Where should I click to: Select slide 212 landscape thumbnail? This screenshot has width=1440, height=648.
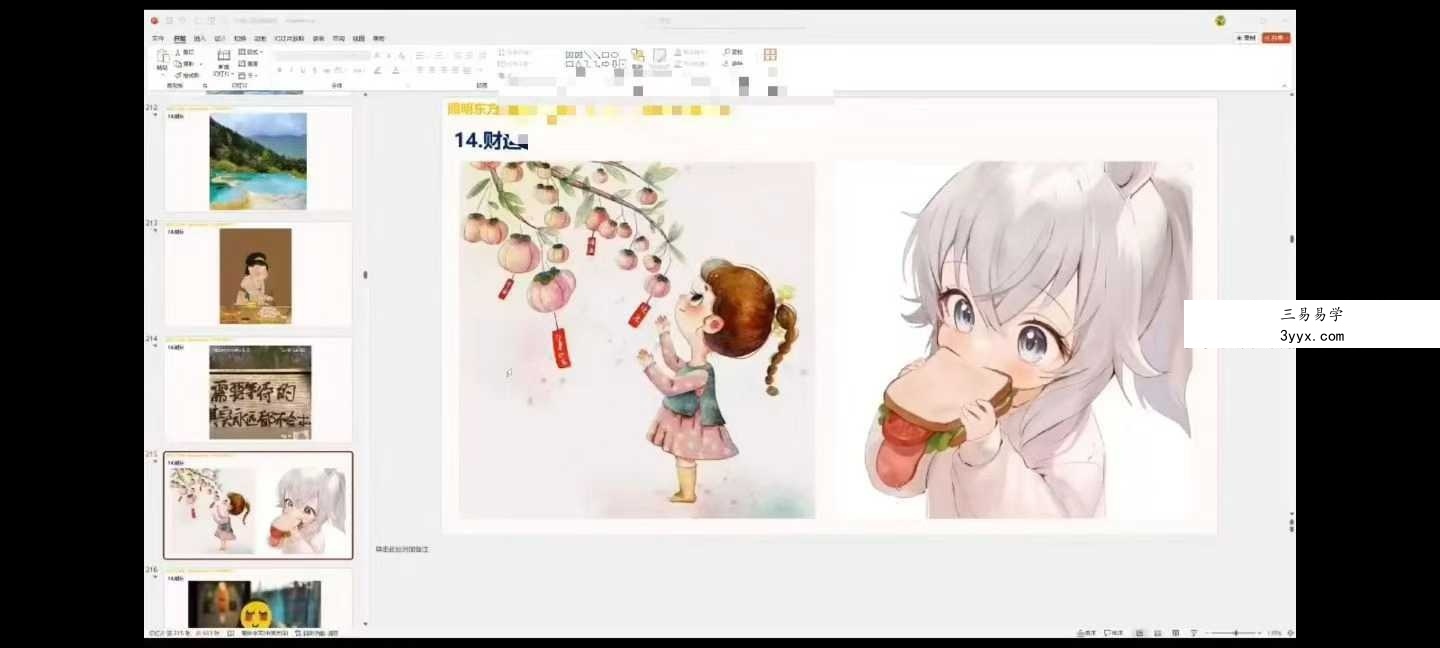258,160
